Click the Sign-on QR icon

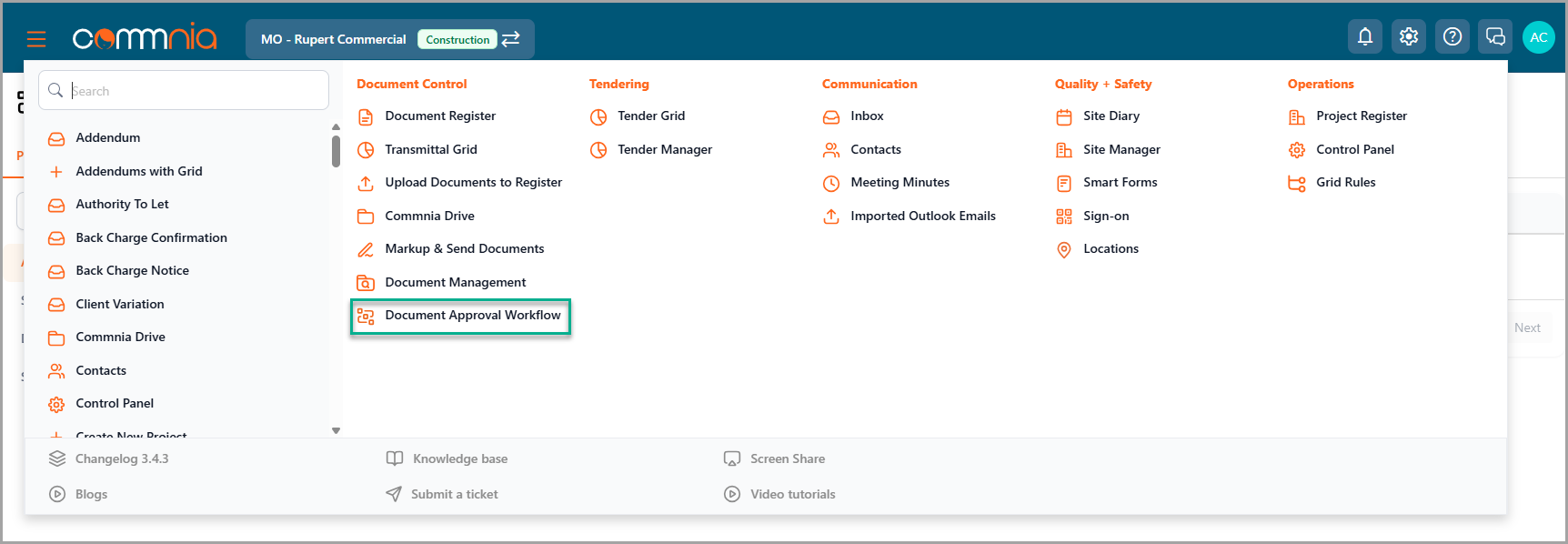point(1064,217)
